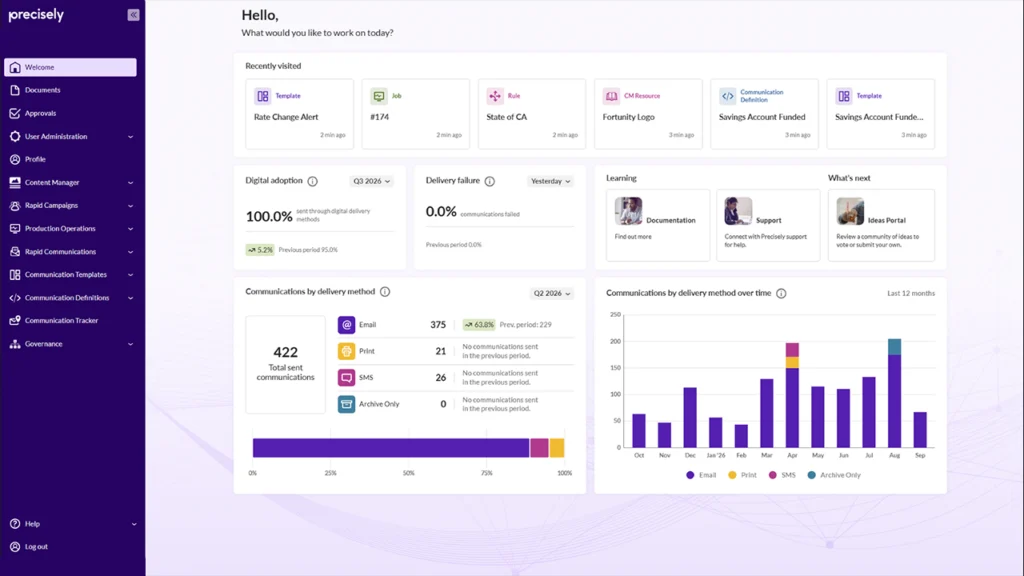Open the Q2 2026 period dropdown

(x=552, y=293)
